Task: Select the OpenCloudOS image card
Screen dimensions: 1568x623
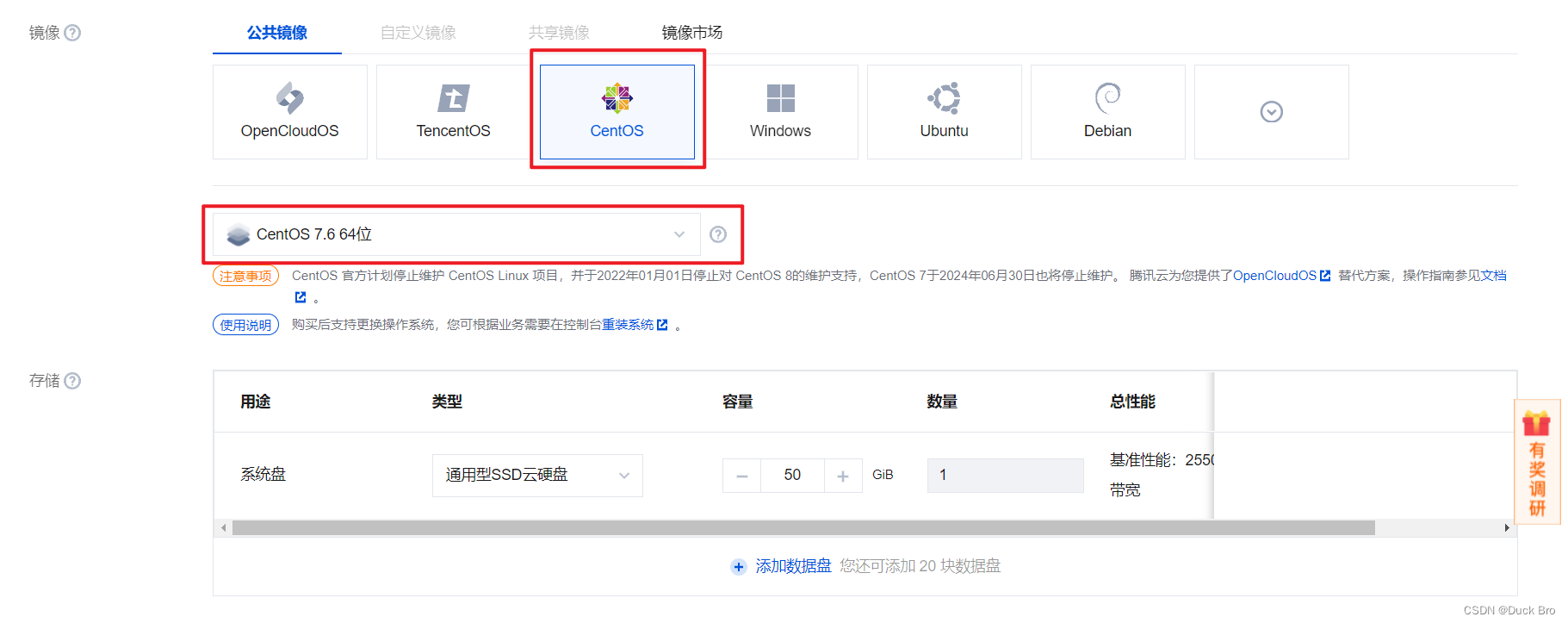Action: [290, 112]
